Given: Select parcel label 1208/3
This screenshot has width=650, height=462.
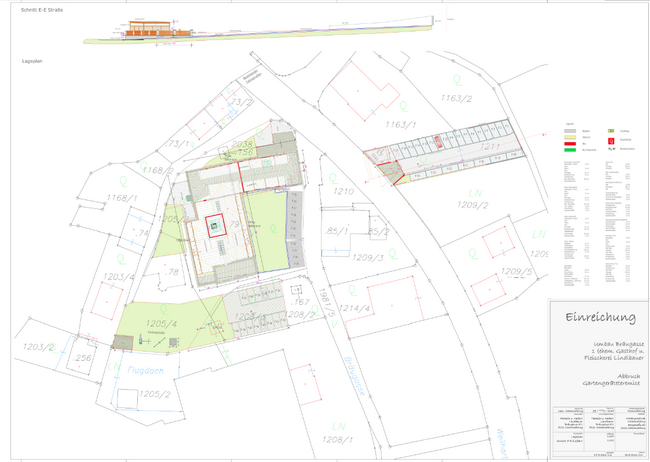Looking at the screenshot, I should [250, 317].
